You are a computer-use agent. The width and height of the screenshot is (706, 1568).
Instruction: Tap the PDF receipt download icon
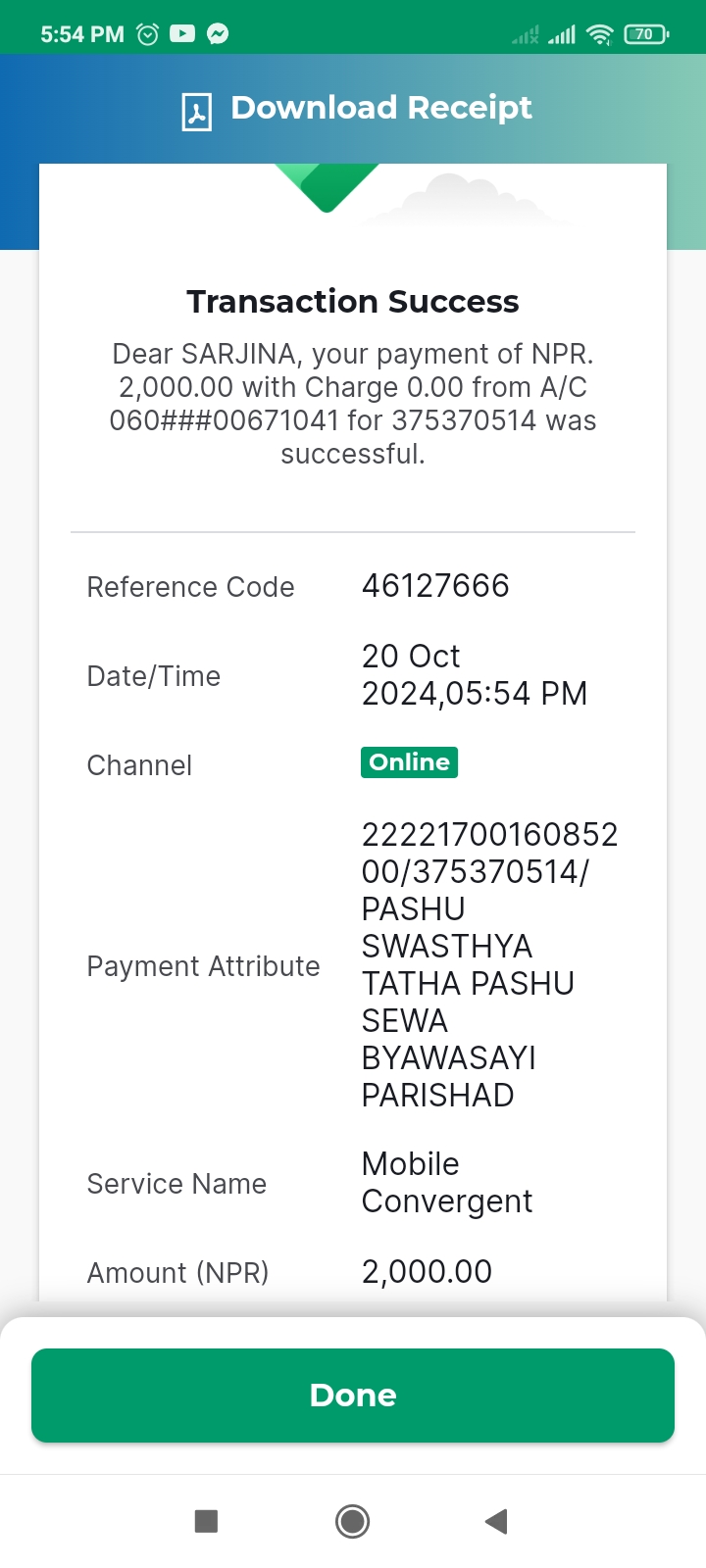197,111
